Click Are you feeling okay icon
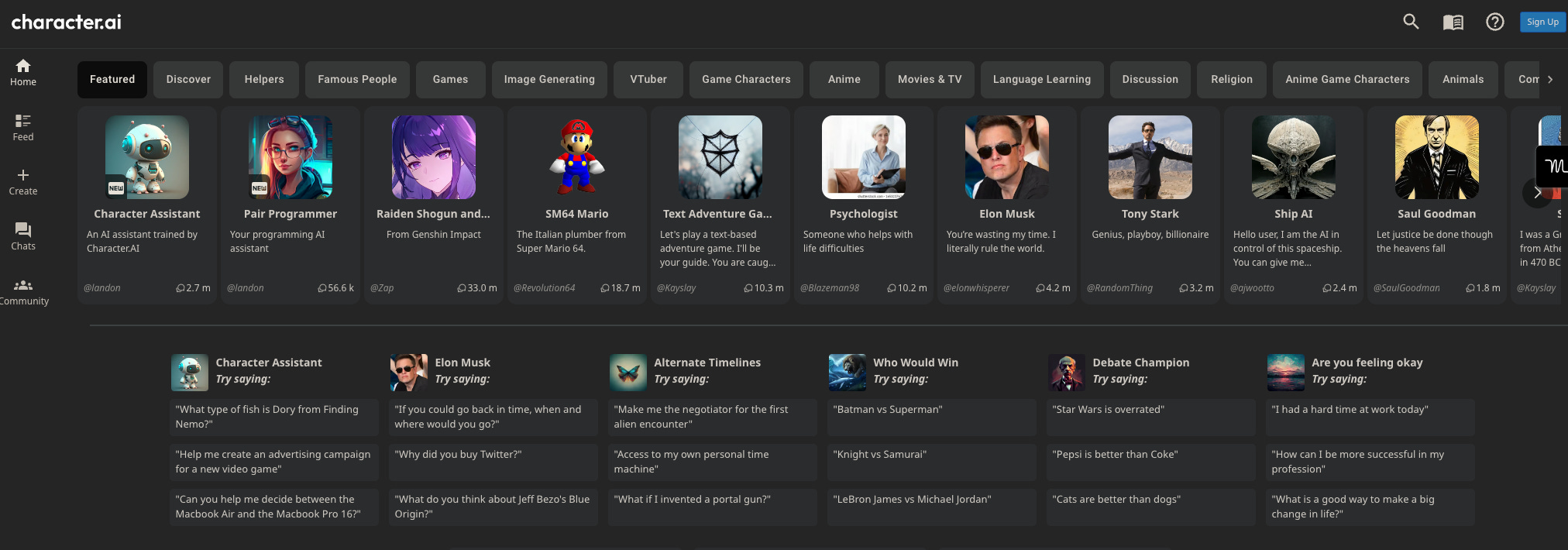The width and height of the screenshot is (1568, 550). click(1286, 373)
